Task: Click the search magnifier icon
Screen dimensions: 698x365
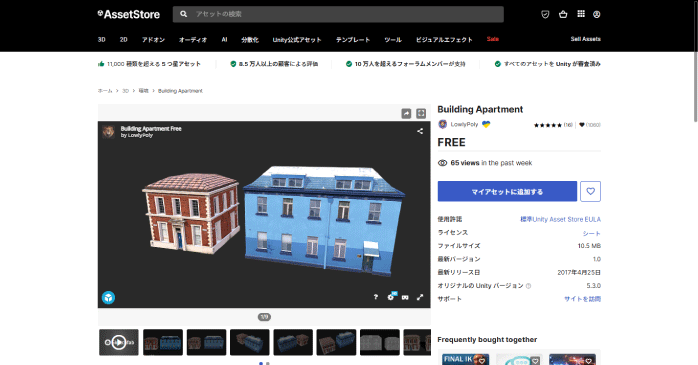Action: [x=183, y=14]
